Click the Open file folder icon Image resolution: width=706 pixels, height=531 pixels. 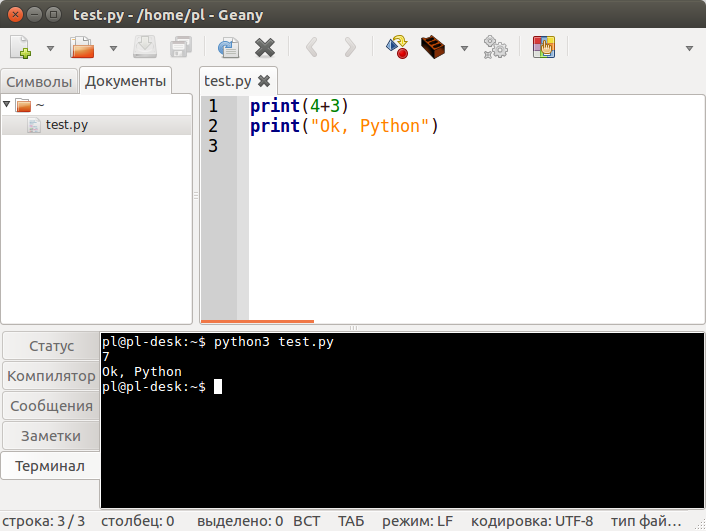(x=82, y=47)
